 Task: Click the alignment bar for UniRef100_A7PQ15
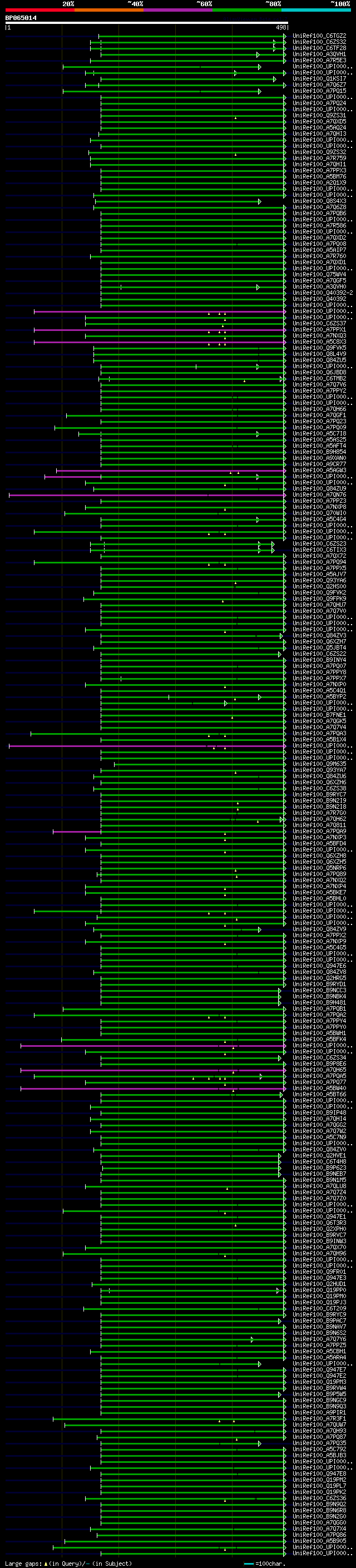pos(162,91)
